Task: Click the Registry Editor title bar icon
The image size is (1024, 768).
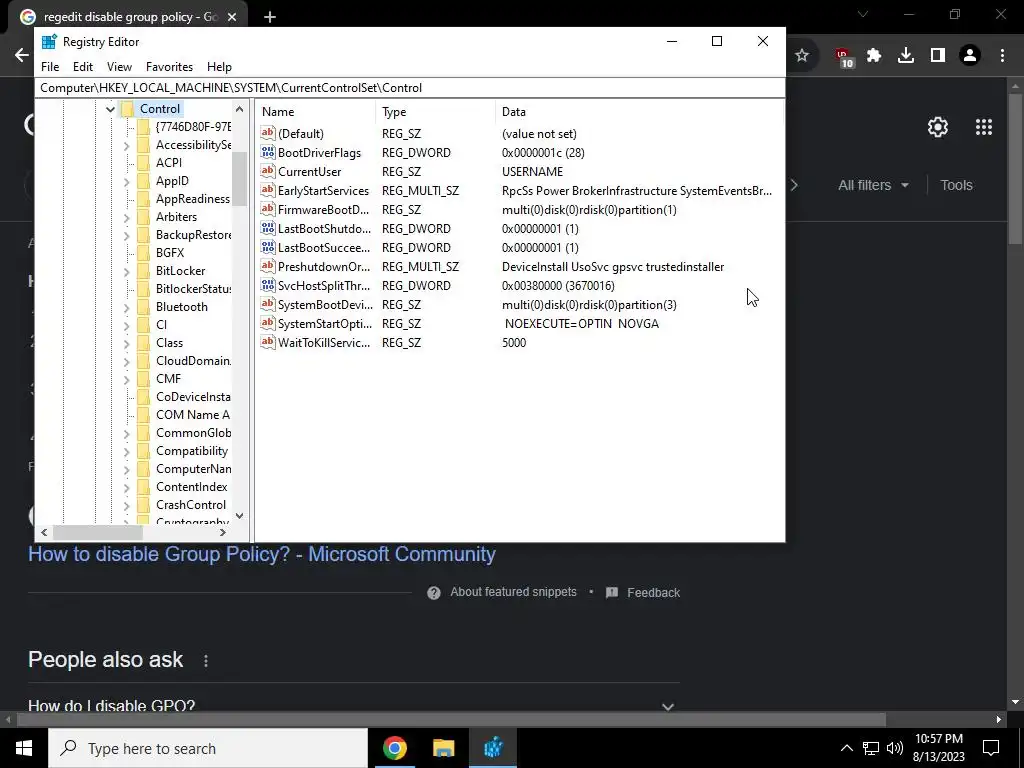Action: pos(49,42)
